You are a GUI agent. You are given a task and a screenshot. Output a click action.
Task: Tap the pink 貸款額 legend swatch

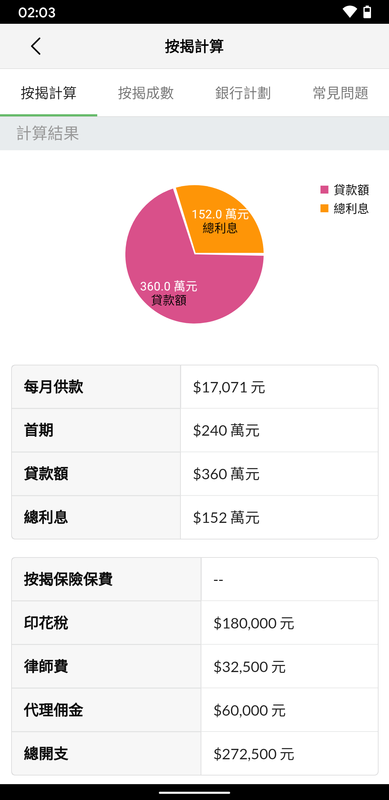pos(324,190)
